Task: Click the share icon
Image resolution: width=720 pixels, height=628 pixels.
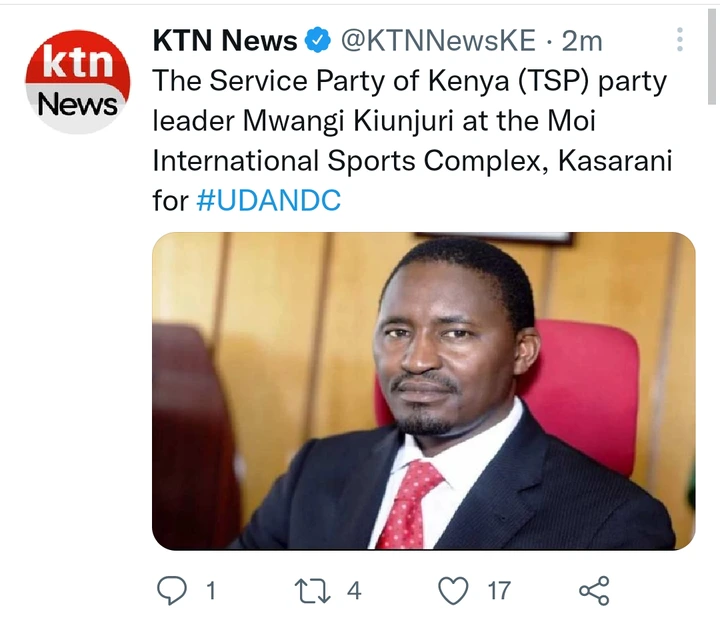Action: pyautogui.click(x=594, y=590)
